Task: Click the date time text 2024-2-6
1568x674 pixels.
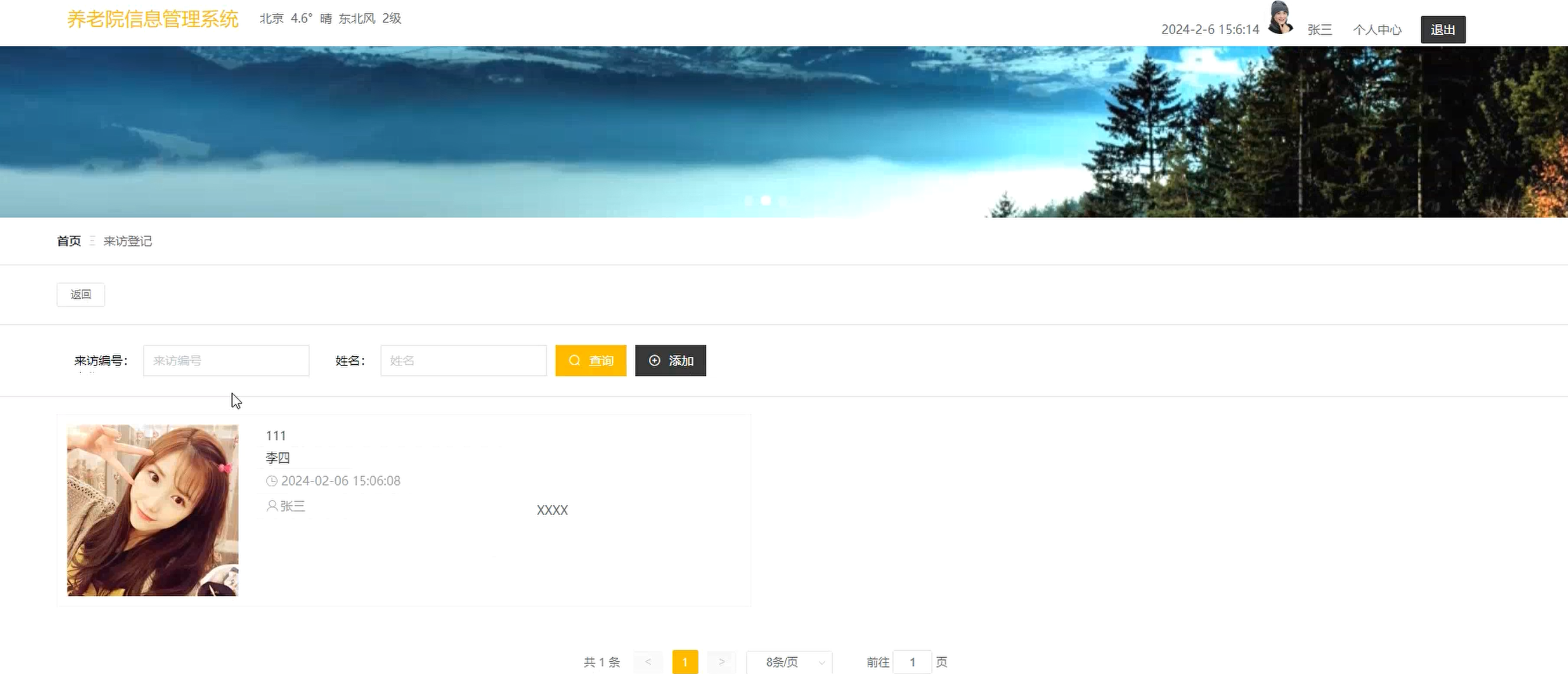Action: click(1210, 30)
